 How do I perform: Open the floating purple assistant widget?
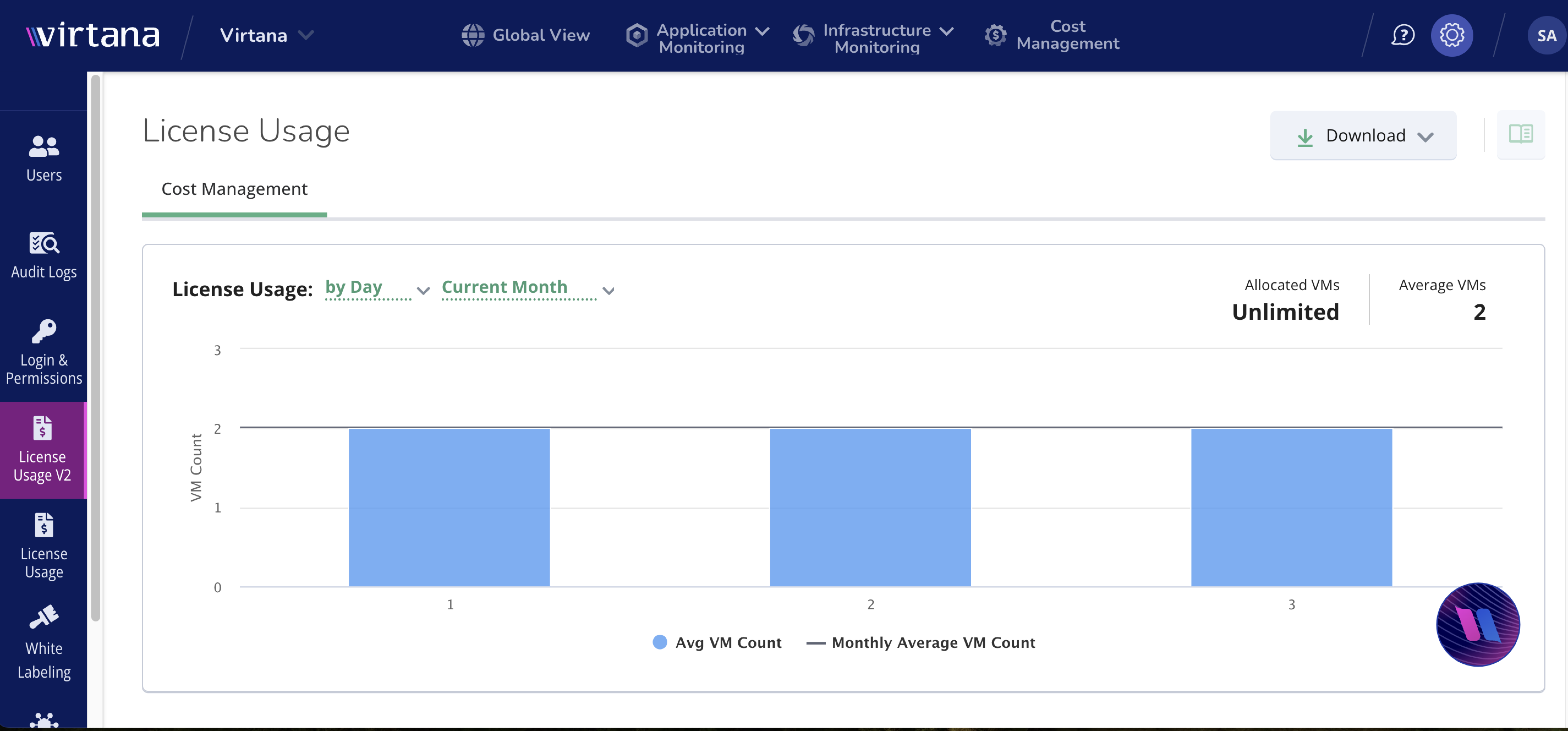[1478, 624]
